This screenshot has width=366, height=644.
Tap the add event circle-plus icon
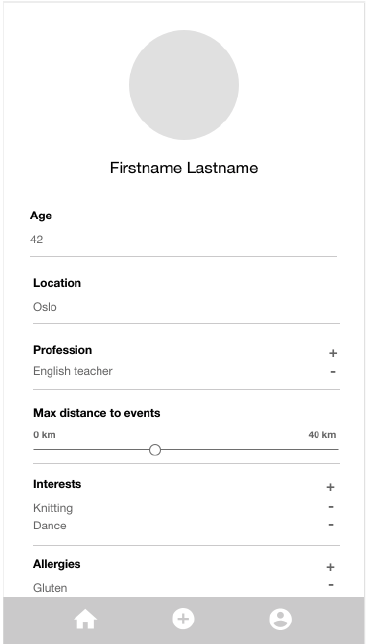tap(183, 619)
